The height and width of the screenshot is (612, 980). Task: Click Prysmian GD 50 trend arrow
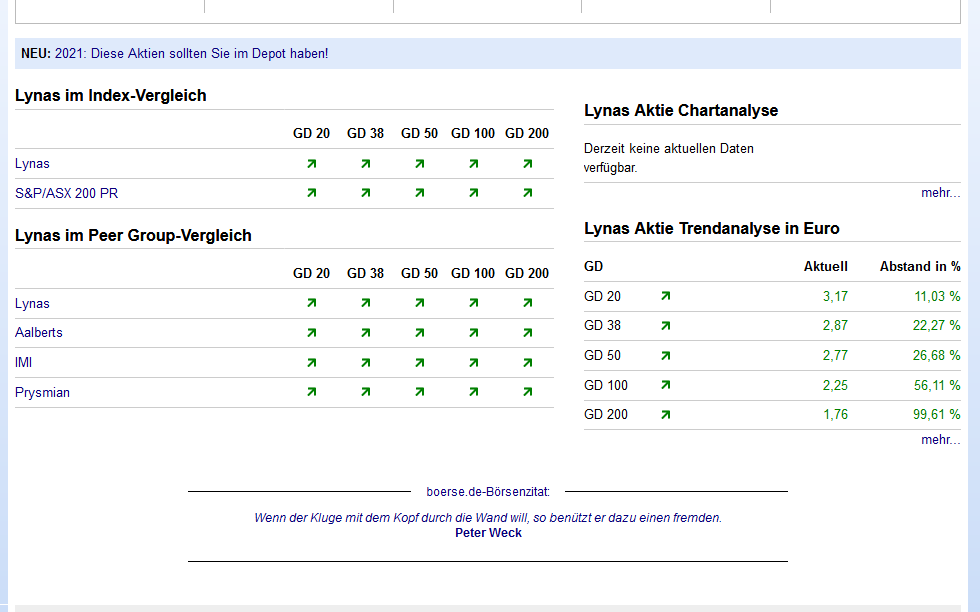tap(419, 392)
